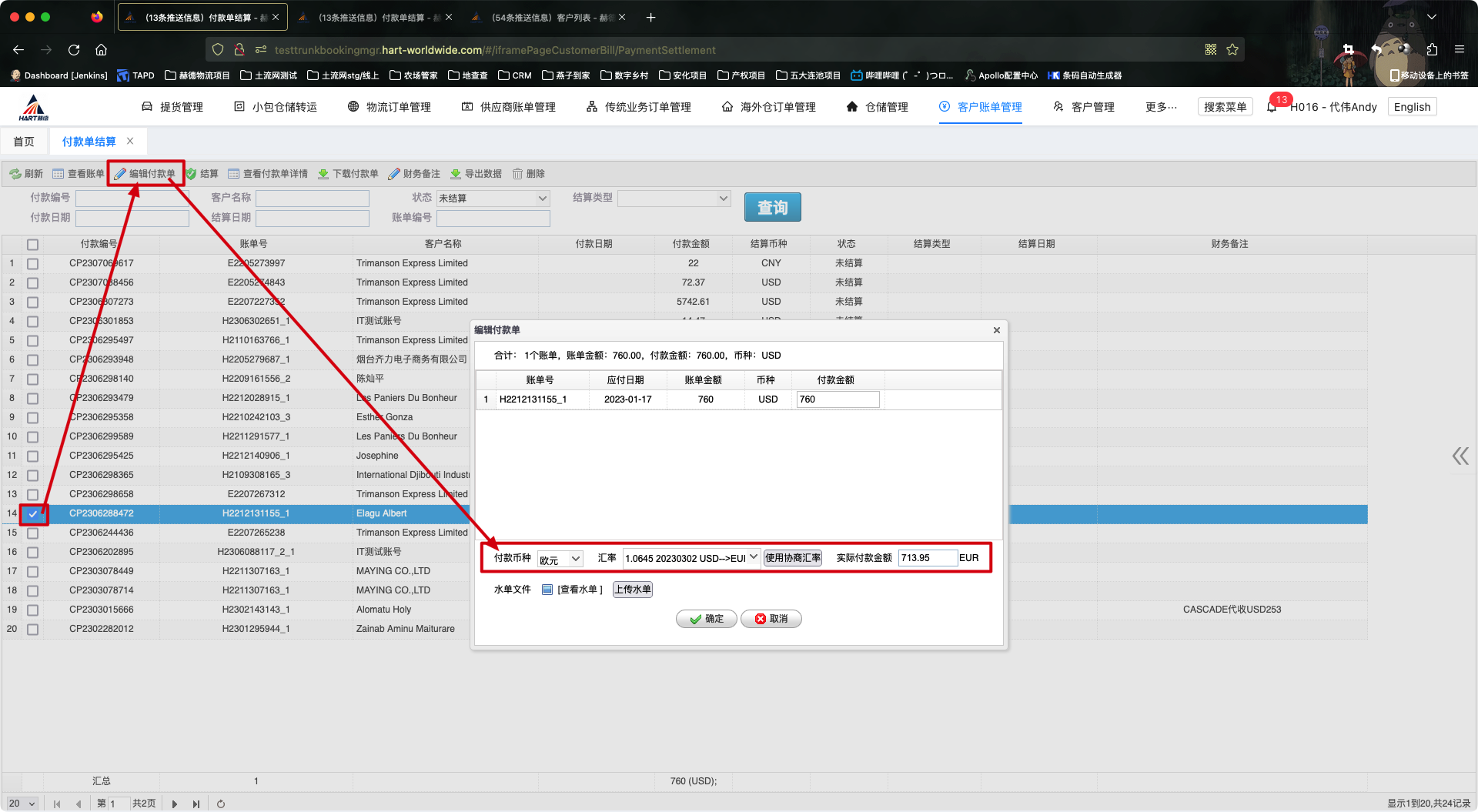1478x812 pixels.
Task: Open the exchange rate (汇率) dropdown
Action: [x=691, y=558]
